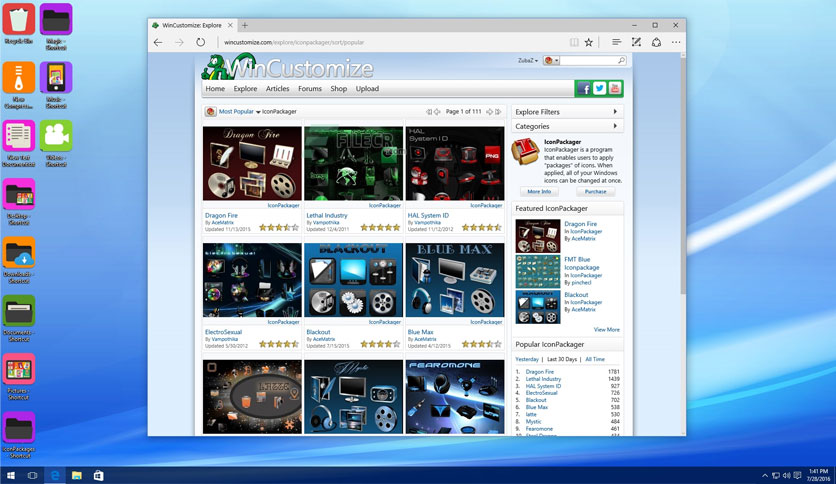Open HAL System ID title link
Image resolution: width=836 pixels, height=484 pixels.
428,215
